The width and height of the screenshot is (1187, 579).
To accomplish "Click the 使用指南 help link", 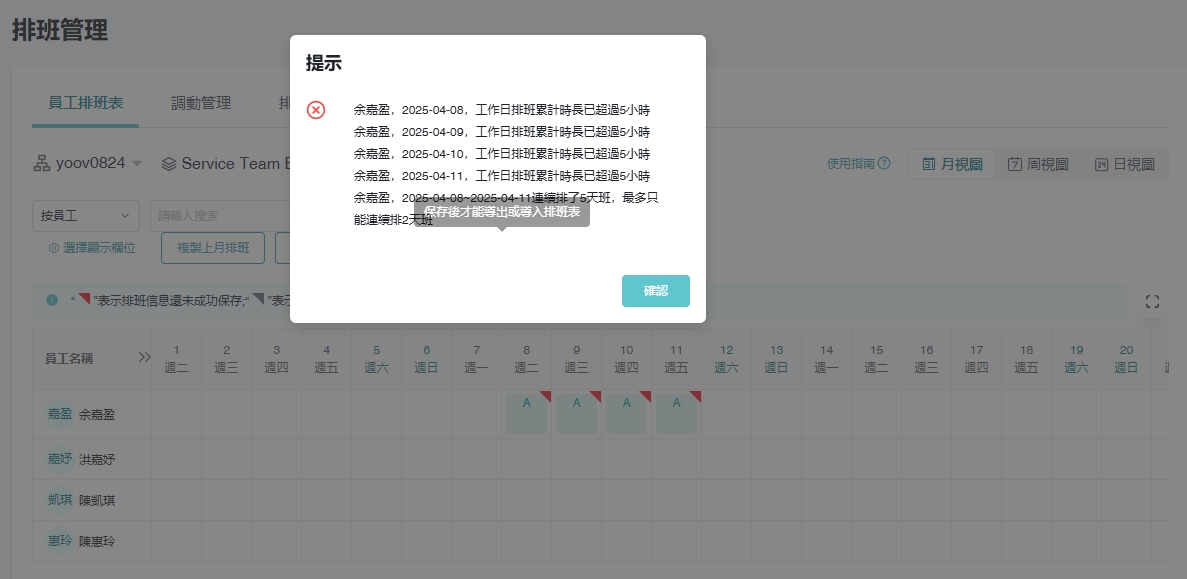I will coord(858,164).
